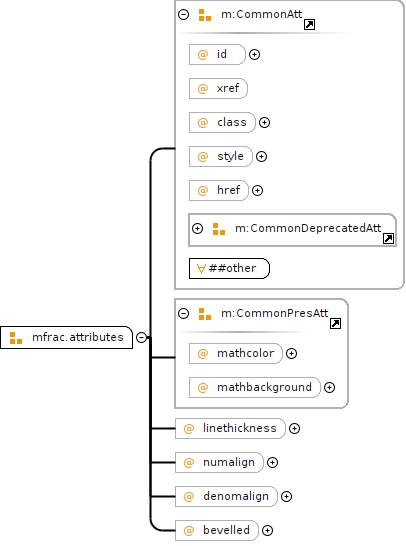Expand the id attribute details
The image size is (406, 546).
(255, 55)
